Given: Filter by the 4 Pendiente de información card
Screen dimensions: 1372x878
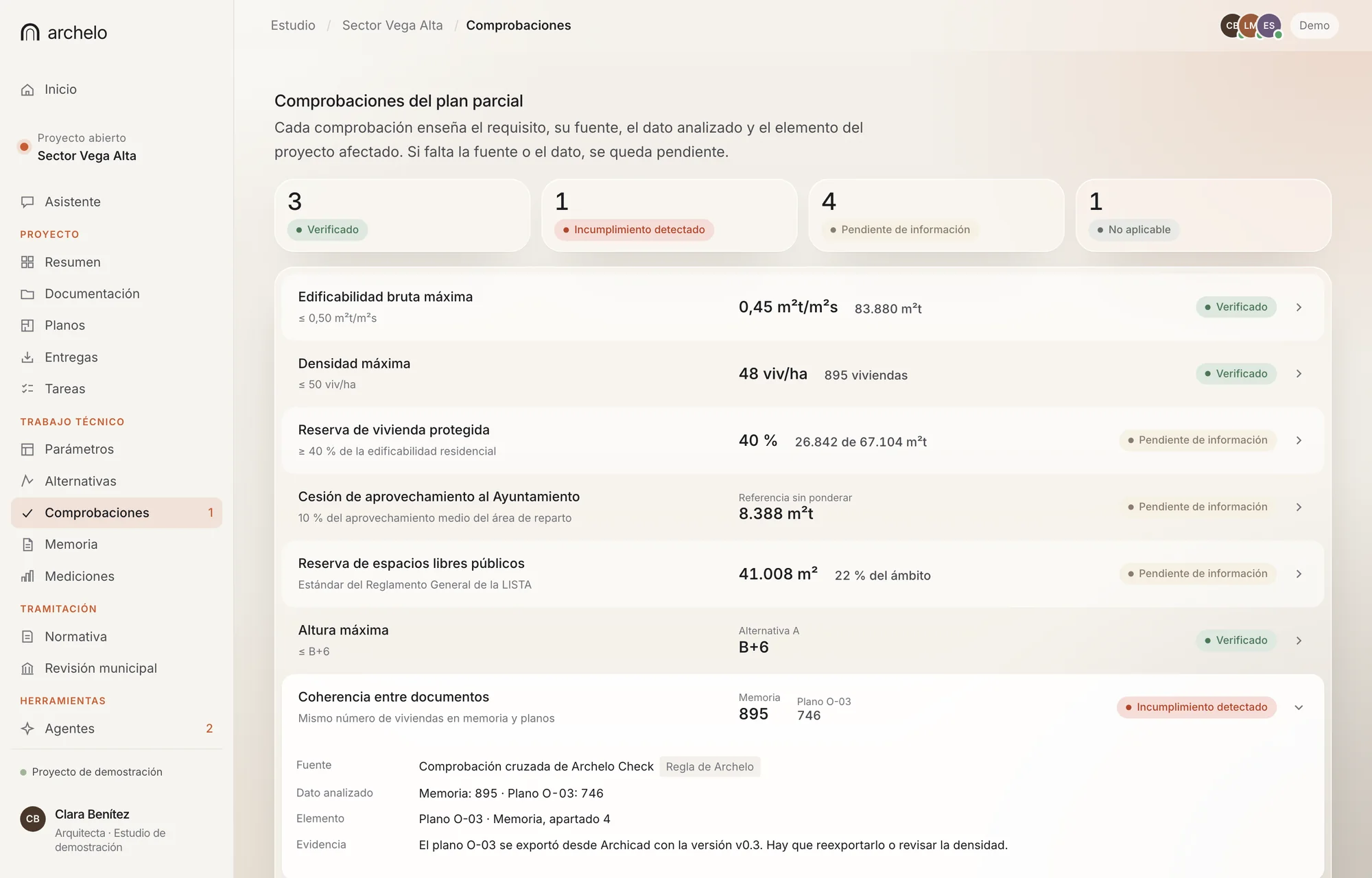Looking at the screenshot, I should [x=936, y=215].
